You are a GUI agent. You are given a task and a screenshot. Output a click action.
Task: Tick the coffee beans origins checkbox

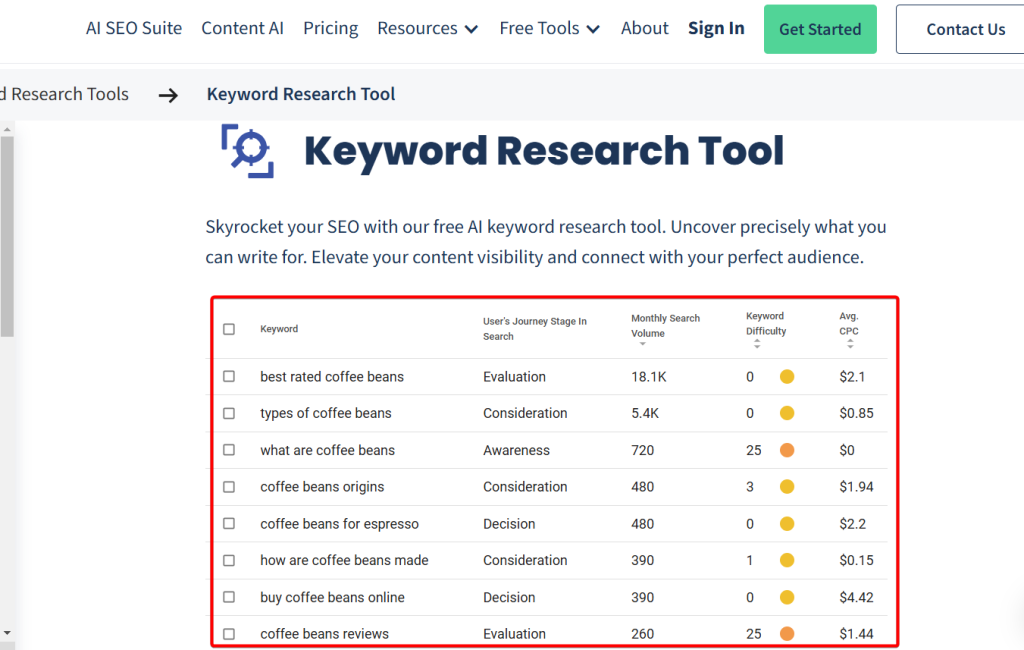(x=229, y=487)
